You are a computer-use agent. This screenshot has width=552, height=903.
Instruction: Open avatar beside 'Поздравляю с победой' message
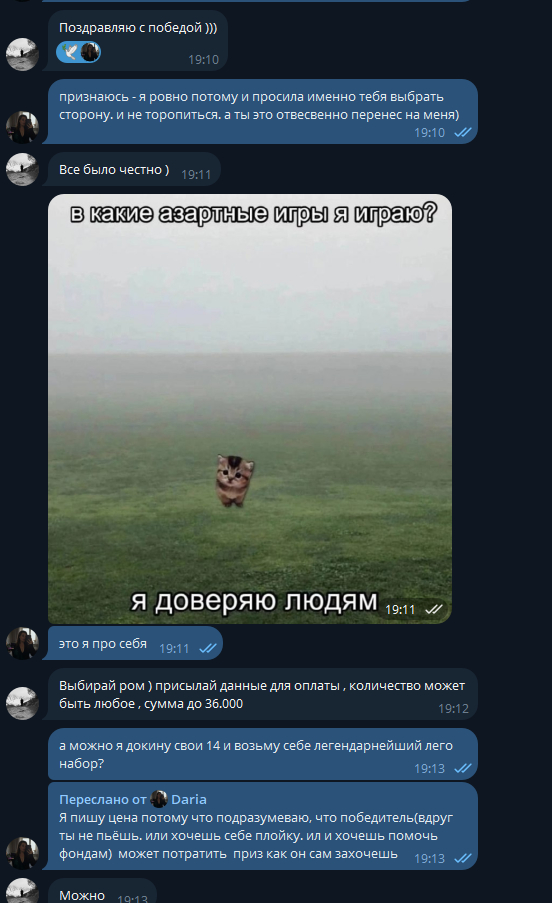click(22, 54)
